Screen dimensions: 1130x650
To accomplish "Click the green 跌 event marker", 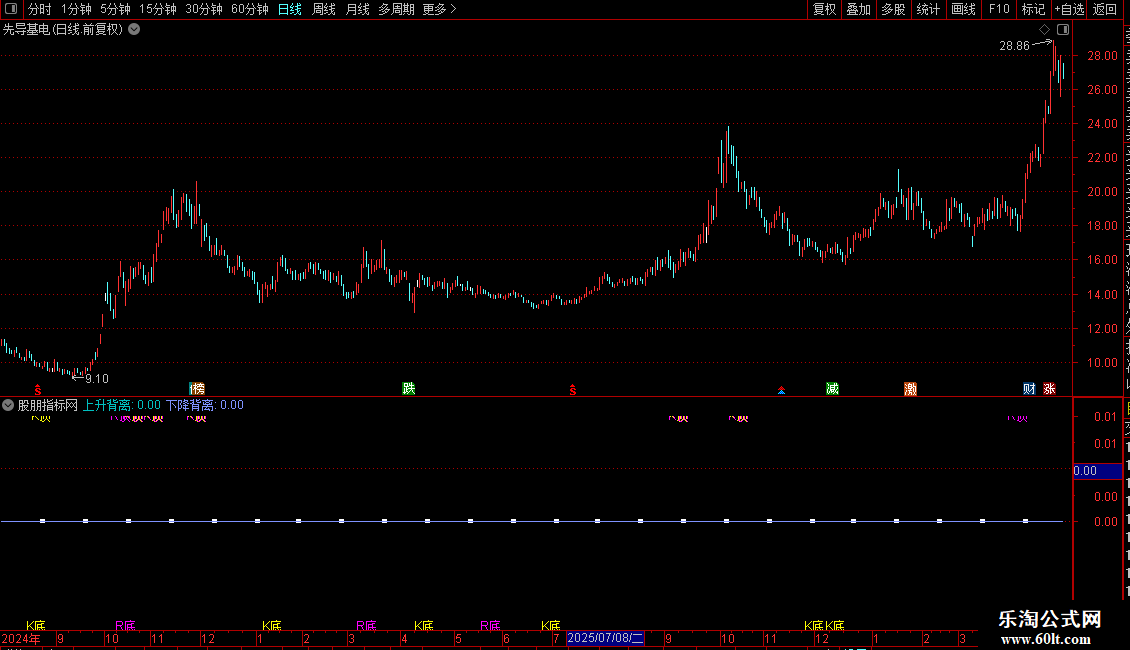I will click(x=409, y=388).
